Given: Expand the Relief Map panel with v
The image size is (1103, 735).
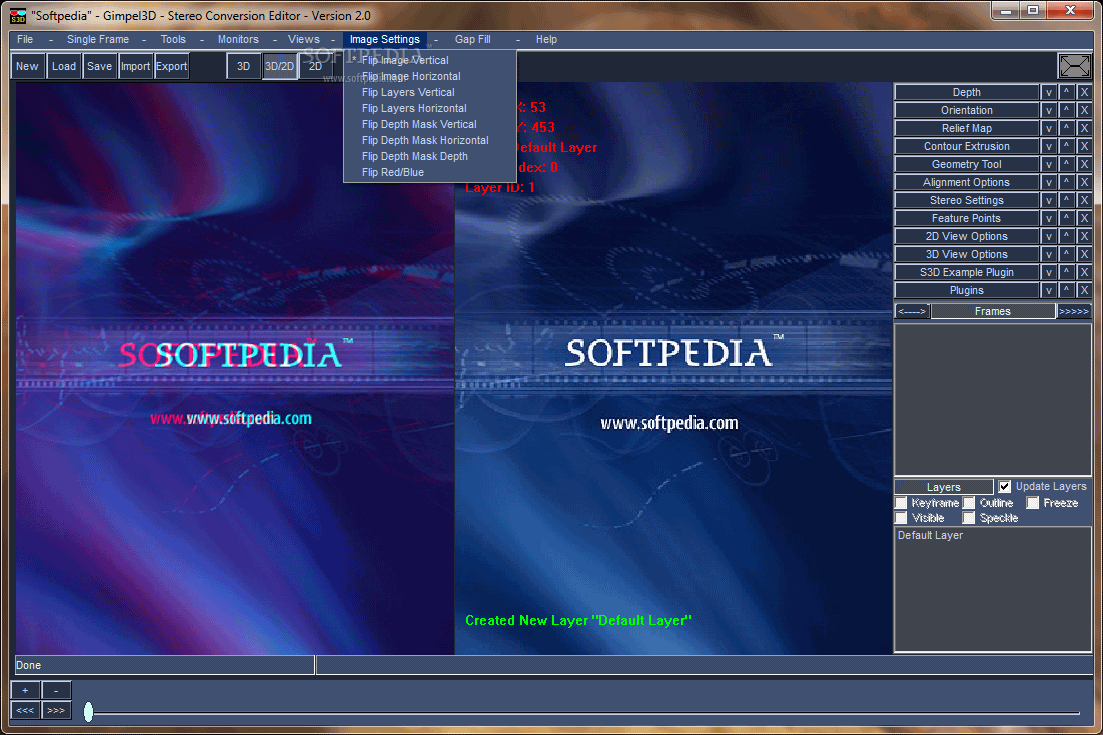Looking at the screenshot, I should pyautogui.click(x=1049, y=128).
